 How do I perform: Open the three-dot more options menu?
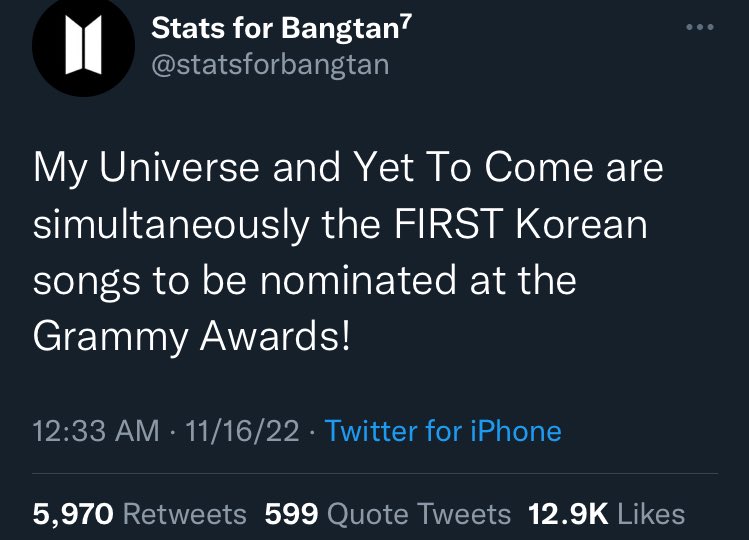click(x=700, y=27)
